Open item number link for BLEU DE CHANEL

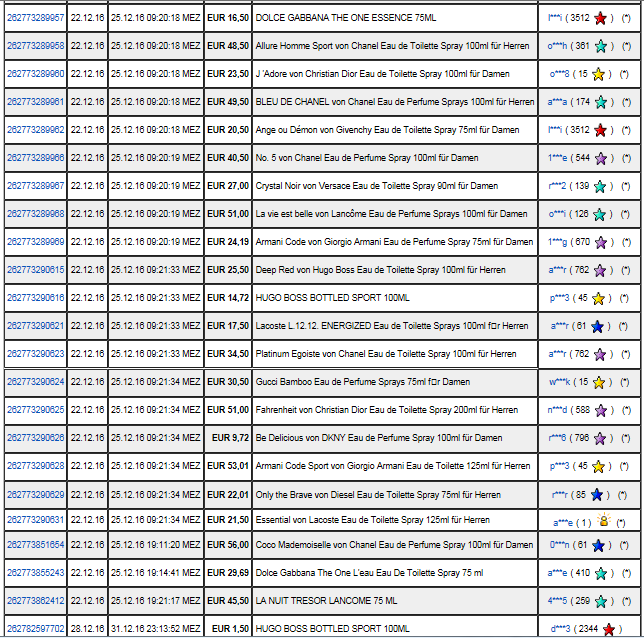coord(36,101)
